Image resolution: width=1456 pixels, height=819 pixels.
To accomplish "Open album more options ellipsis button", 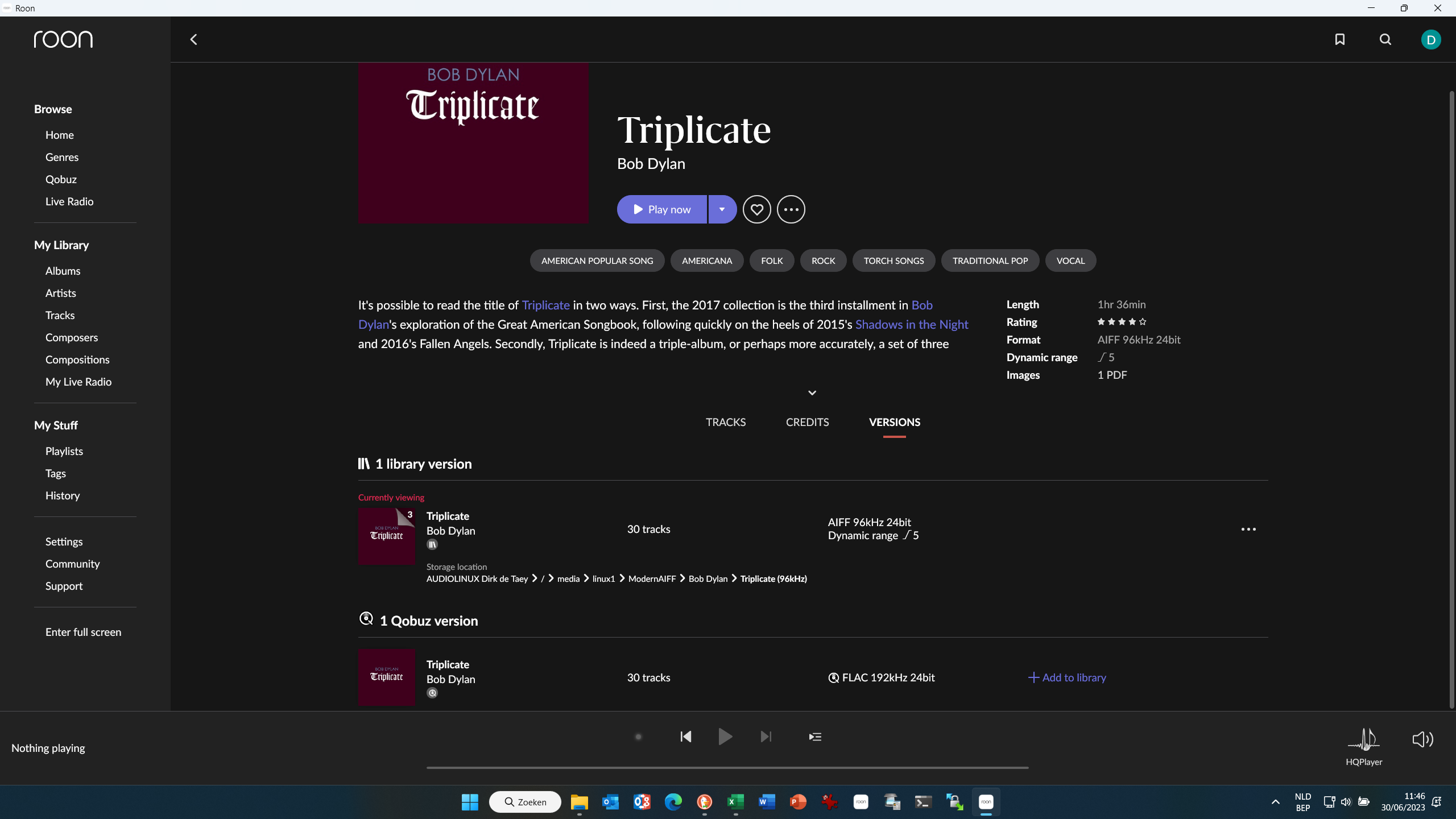I will coord(791,209).
